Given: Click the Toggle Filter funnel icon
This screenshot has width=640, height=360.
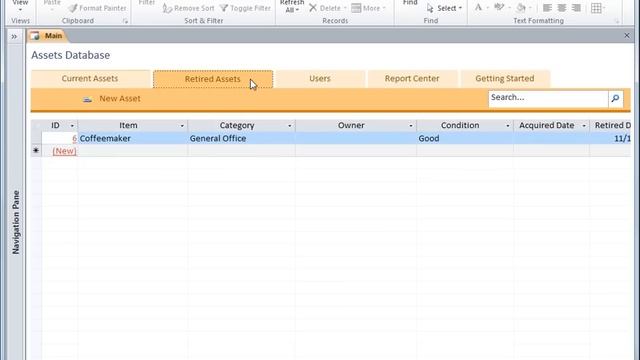Looking at the screenshot, I should point(224,8).
